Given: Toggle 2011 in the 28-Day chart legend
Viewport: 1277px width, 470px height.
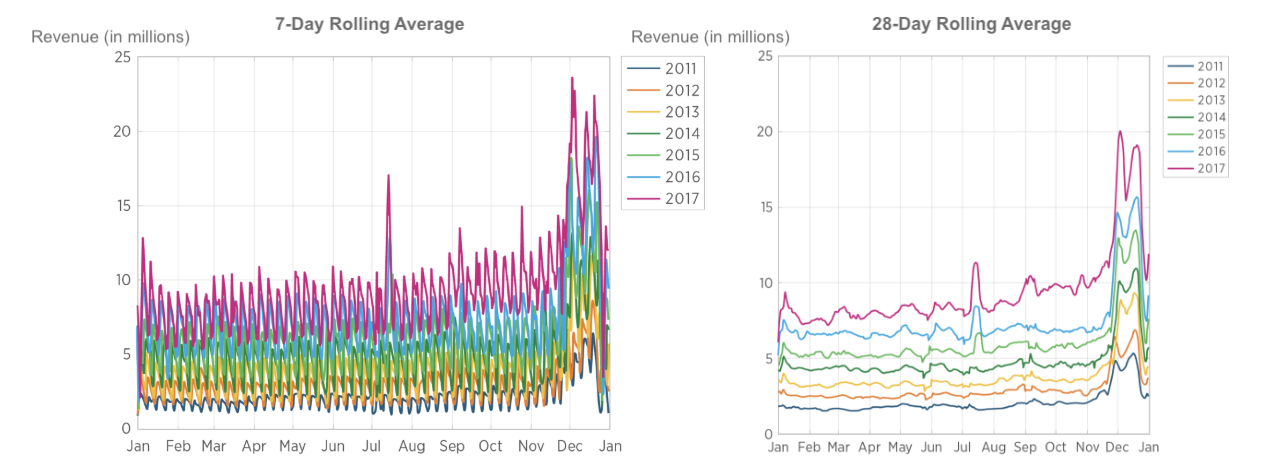Looking at the screenshot, I should 1197,66.
